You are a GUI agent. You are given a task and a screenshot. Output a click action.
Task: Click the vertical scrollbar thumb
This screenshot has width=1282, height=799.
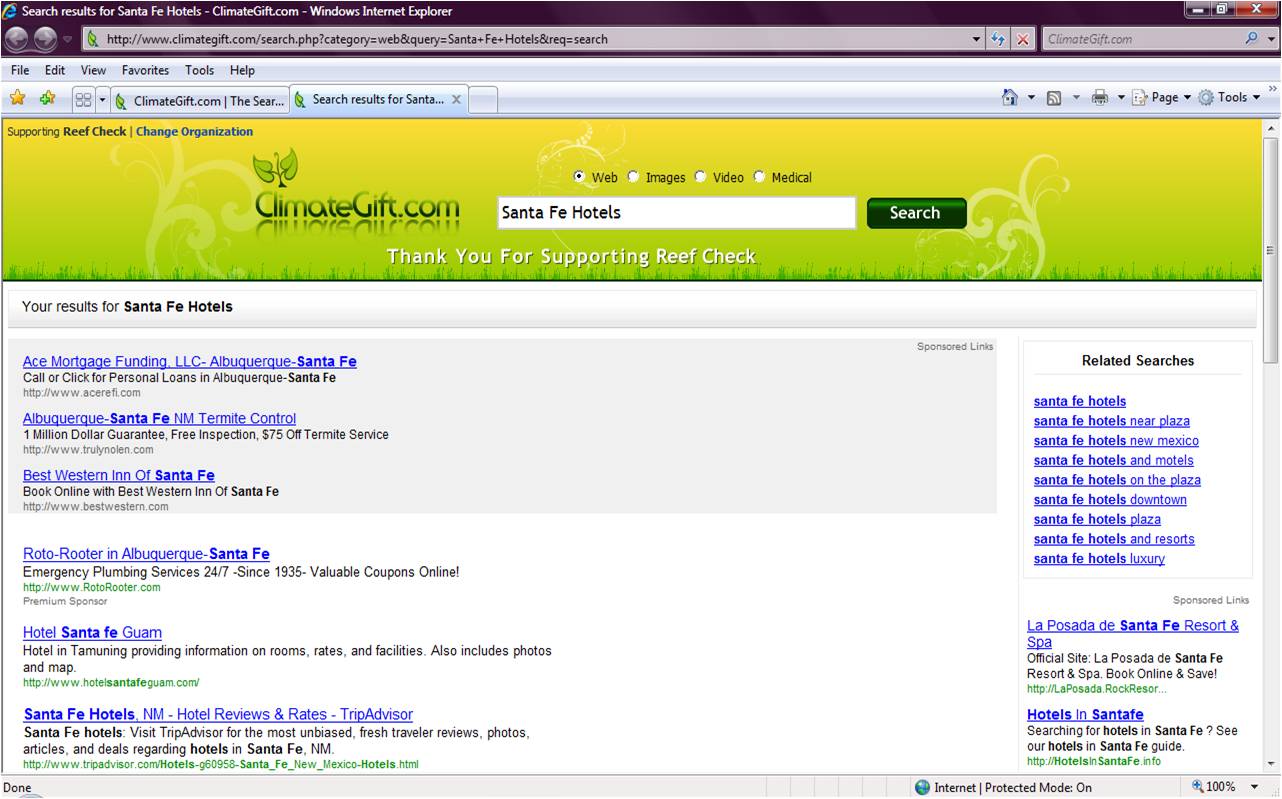1271,251
